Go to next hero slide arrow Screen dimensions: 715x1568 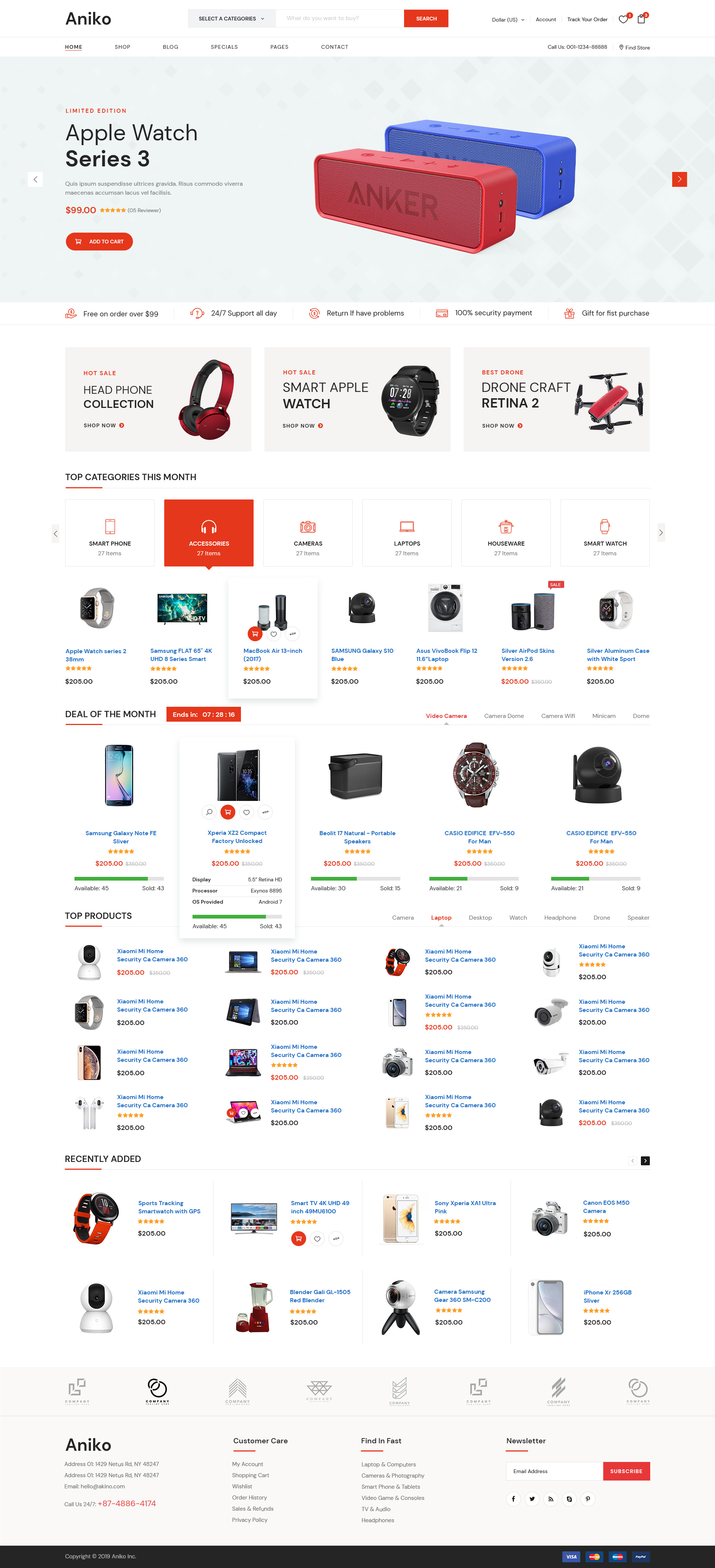tap(679, 179)
